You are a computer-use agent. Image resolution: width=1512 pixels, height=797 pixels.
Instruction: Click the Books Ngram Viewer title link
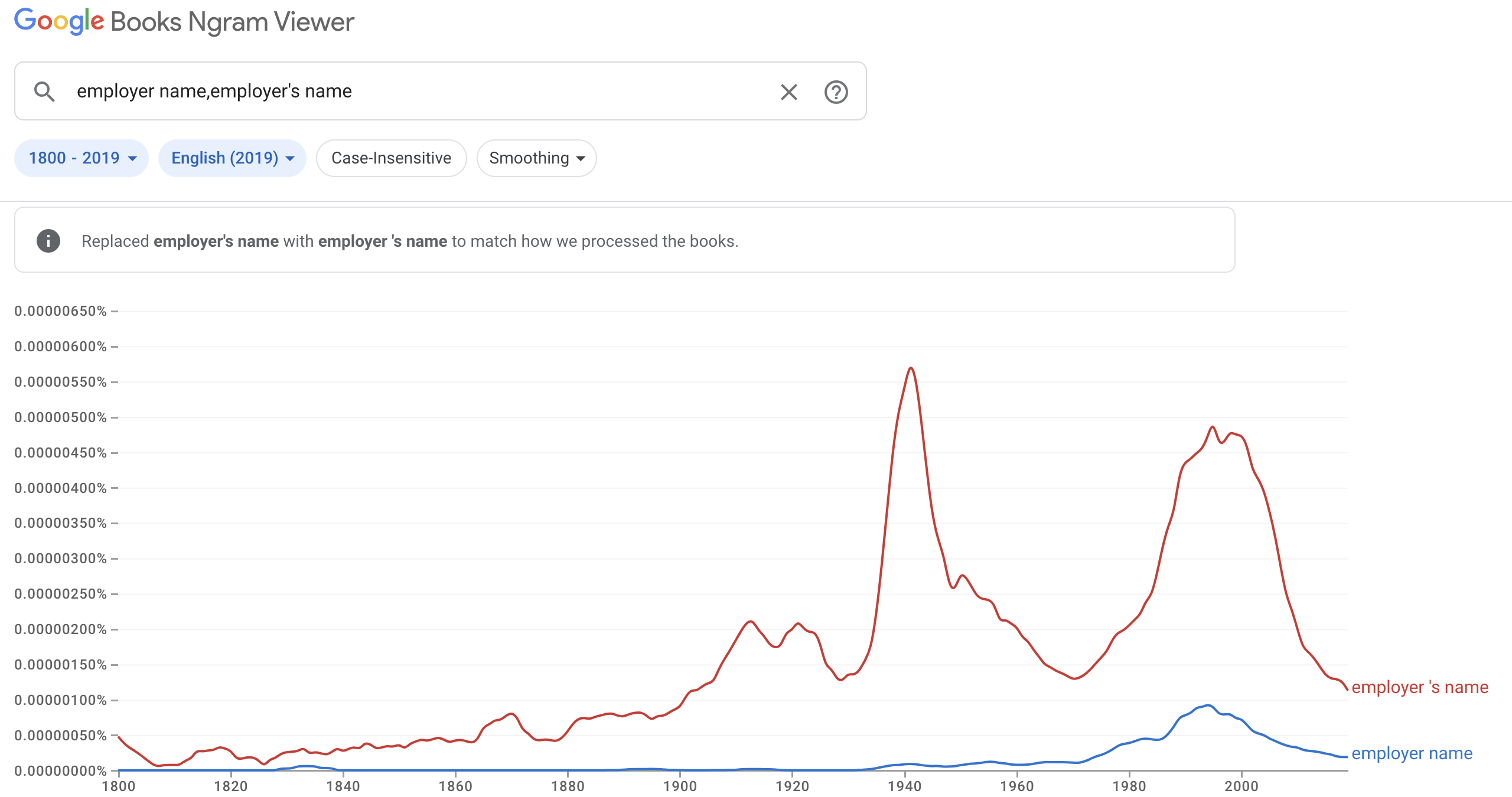coord(232,22)
